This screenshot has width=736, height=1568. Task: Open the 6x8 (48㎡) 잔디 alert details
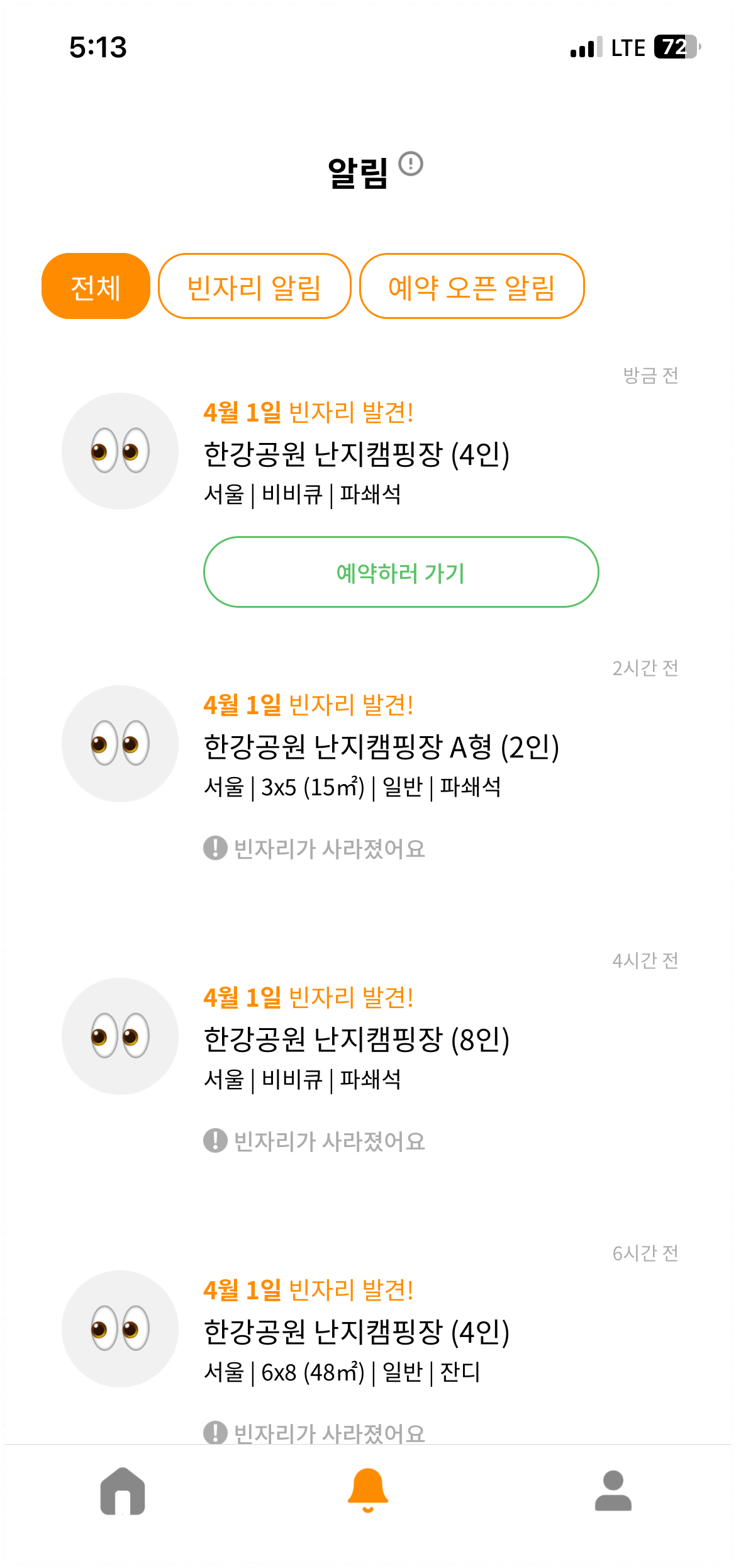342,1372
